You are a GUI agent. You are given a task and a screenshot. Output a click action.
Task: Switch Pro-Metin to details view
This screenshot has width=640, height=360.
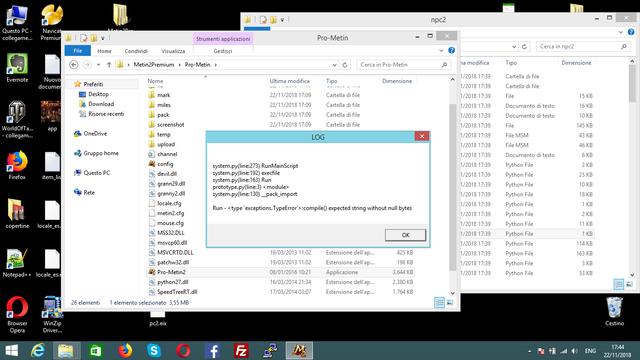[x=439, y=302]
